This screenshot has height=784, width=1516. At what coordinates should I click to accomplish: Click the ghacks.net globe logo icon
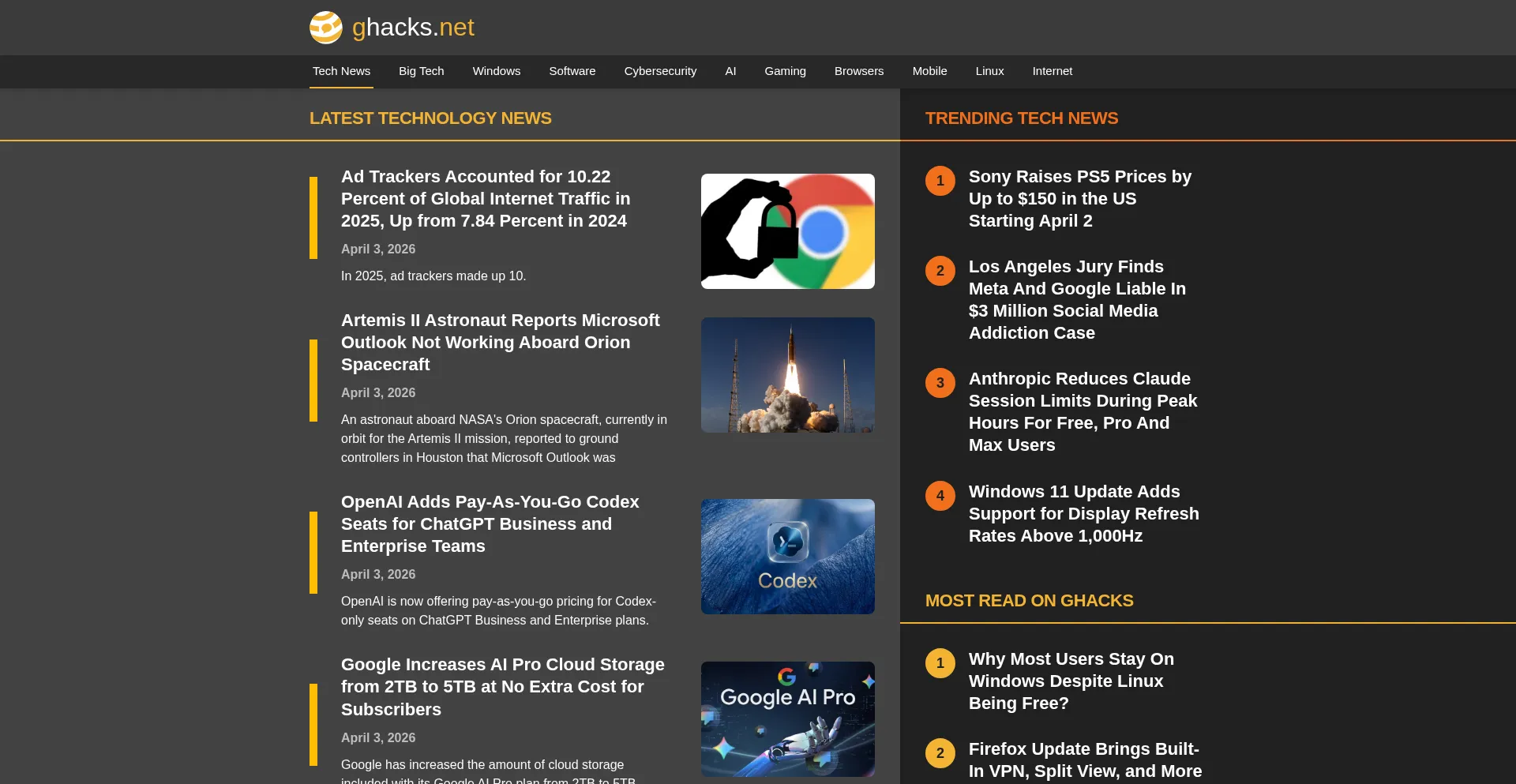326,28
